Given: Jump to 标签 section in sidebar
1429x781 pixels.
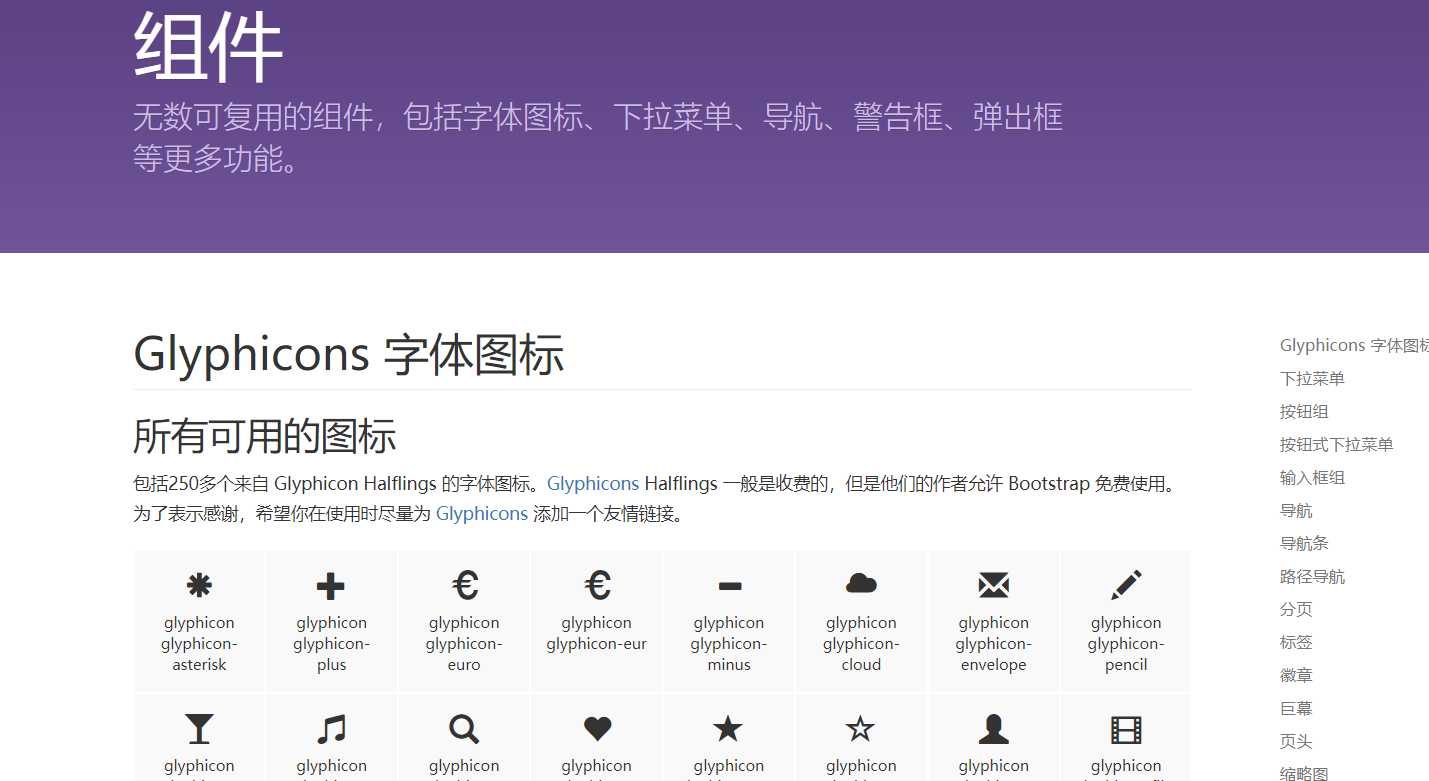Looking at the screenshot, I should [1296, 642].
